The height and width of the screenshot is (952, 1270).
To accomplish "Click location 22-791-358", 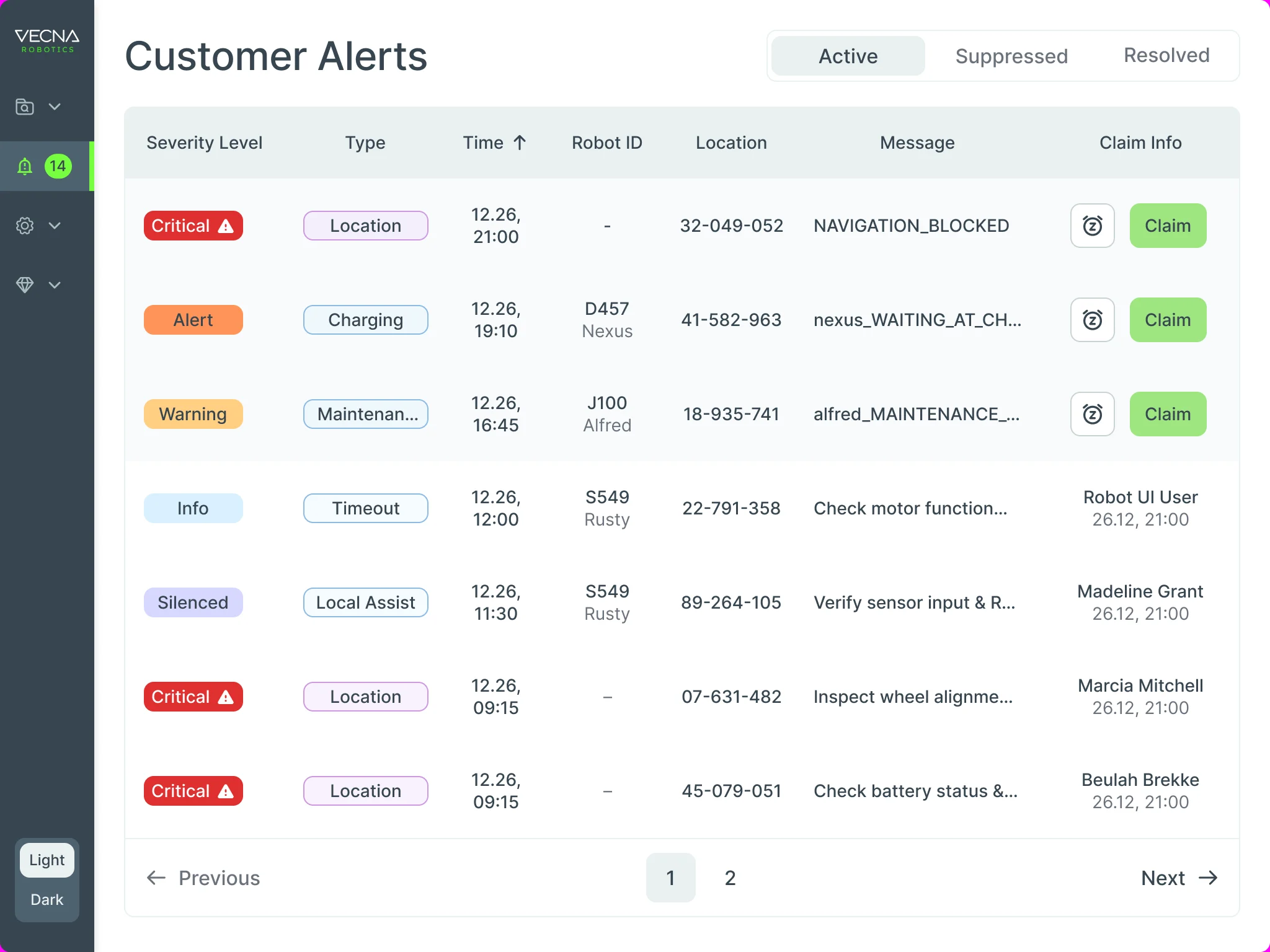I will [x=731, y=508].
